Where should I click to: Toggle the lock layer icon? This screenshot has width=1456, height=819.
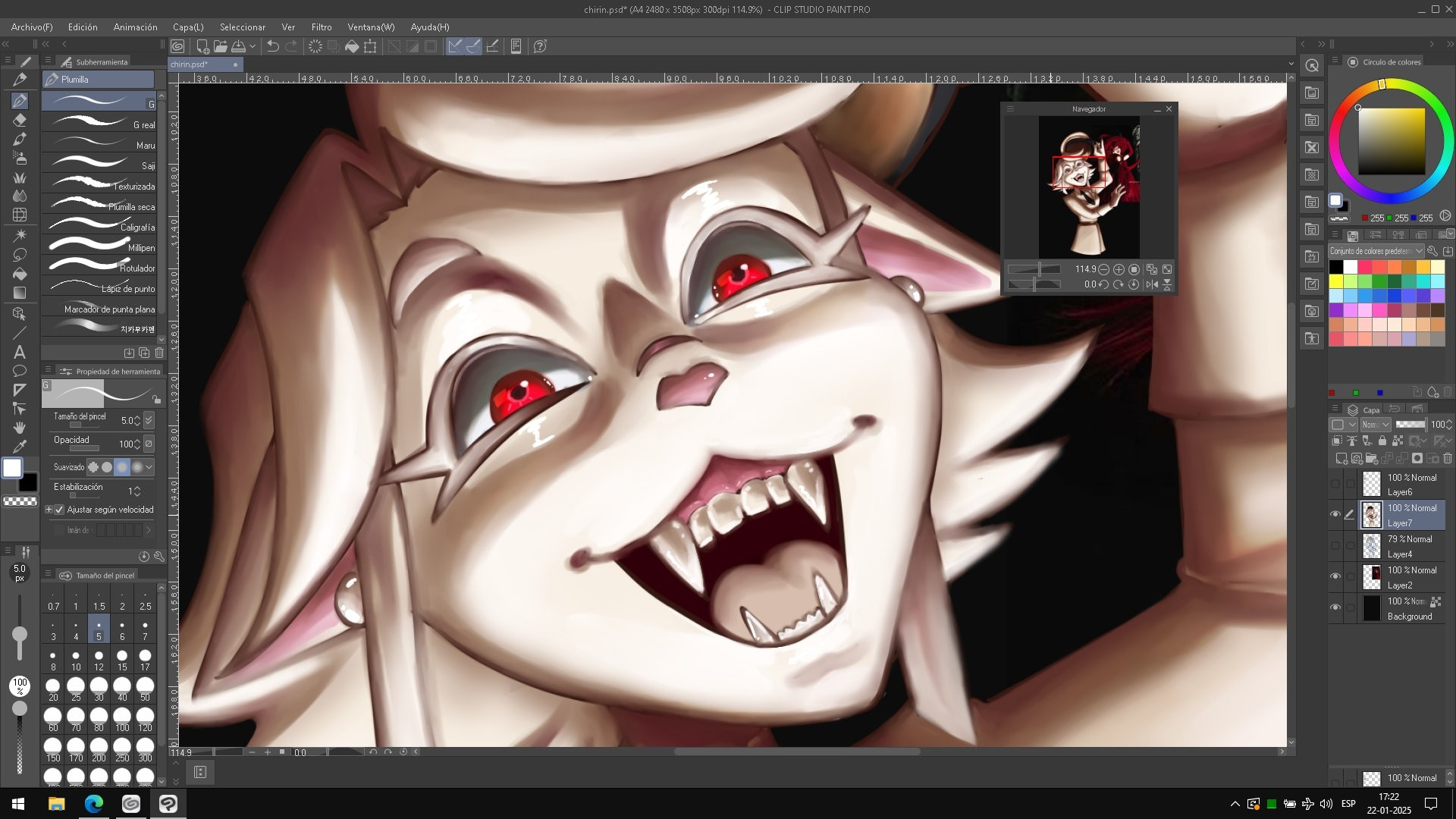[x=1382, y=441]
